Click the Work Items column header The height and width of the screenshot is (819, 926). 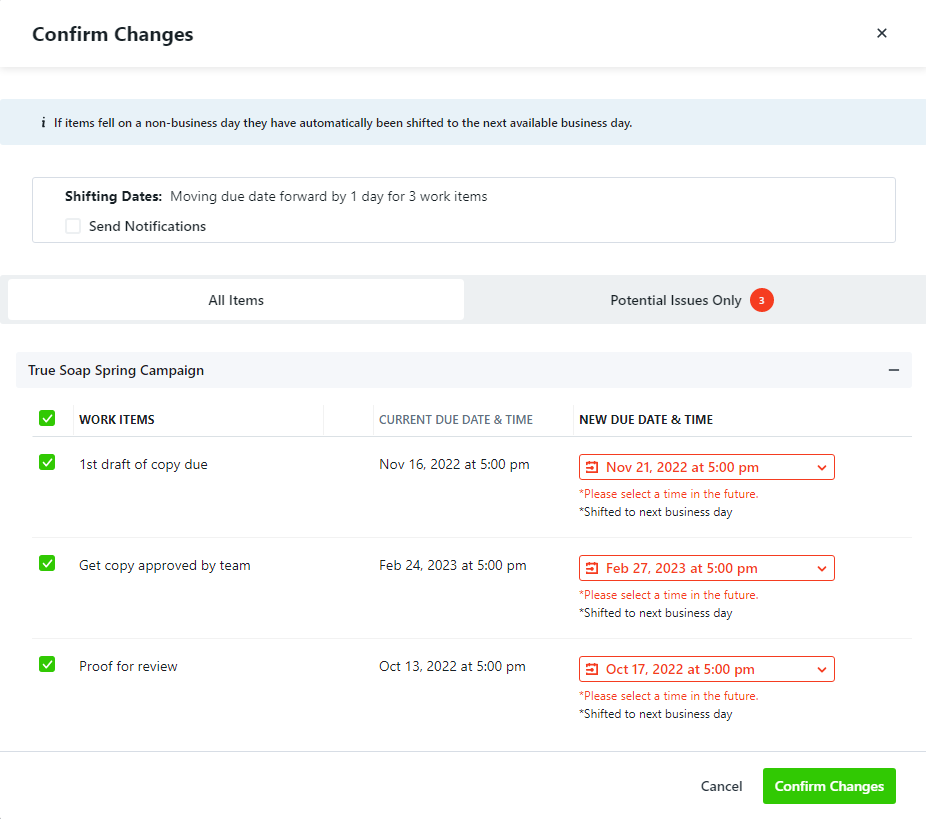pos(117,420)
